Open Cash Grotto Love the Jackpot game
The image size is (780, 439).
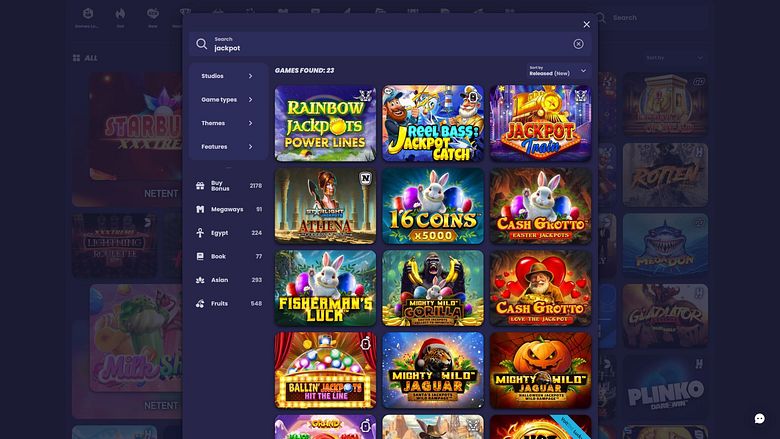pyautogui.click(x=540, y=288)
